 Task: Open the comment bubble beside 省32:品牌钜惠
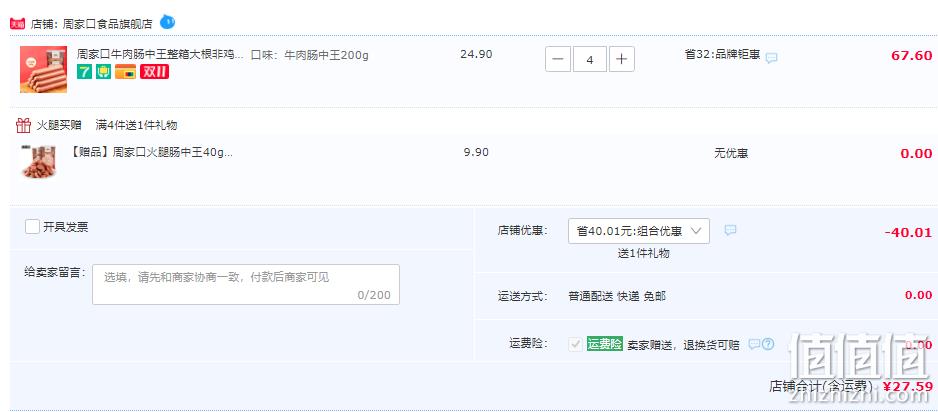pos(772,58)
